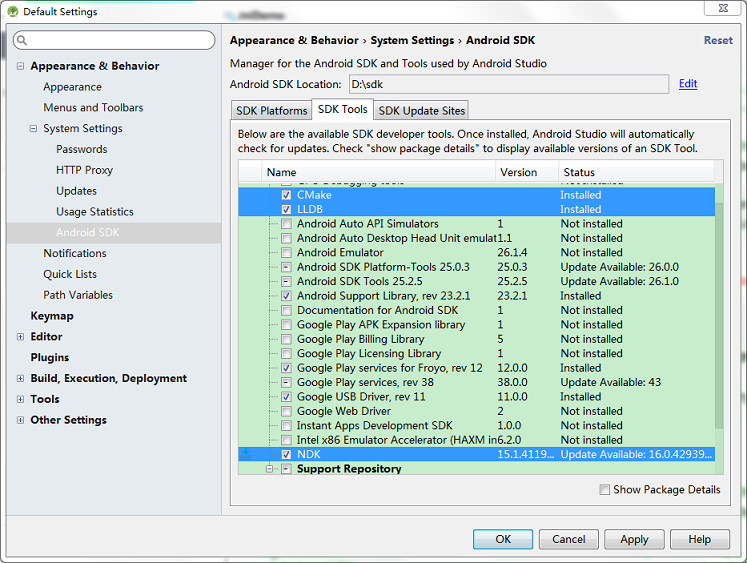Uncheck Google Play services for Froyo
Viewport: 747px width, 563px height.
coord(286,368)
